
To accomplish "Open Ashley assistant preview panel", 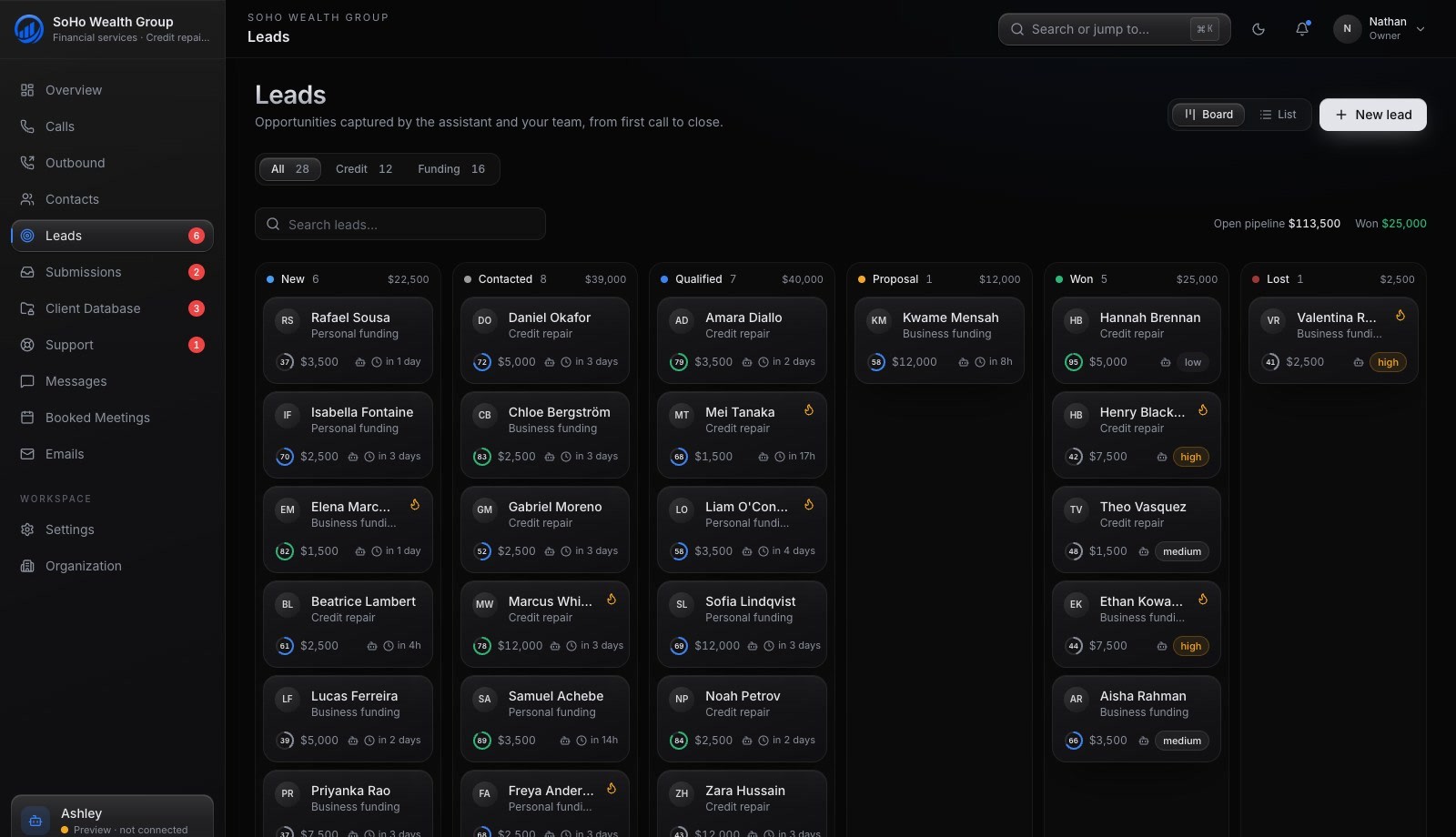I will 112,817.
